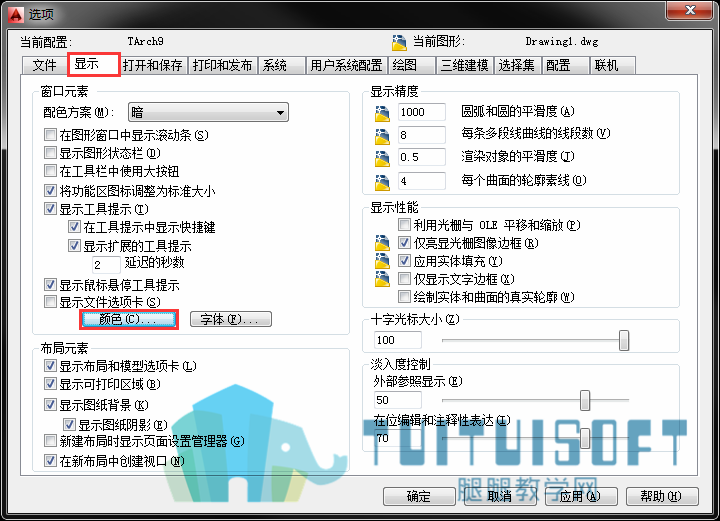Click drawing icon next to 应用实体填充
Image resolution: width=720 pixels, height=521 pixels.
pos(382,261)
